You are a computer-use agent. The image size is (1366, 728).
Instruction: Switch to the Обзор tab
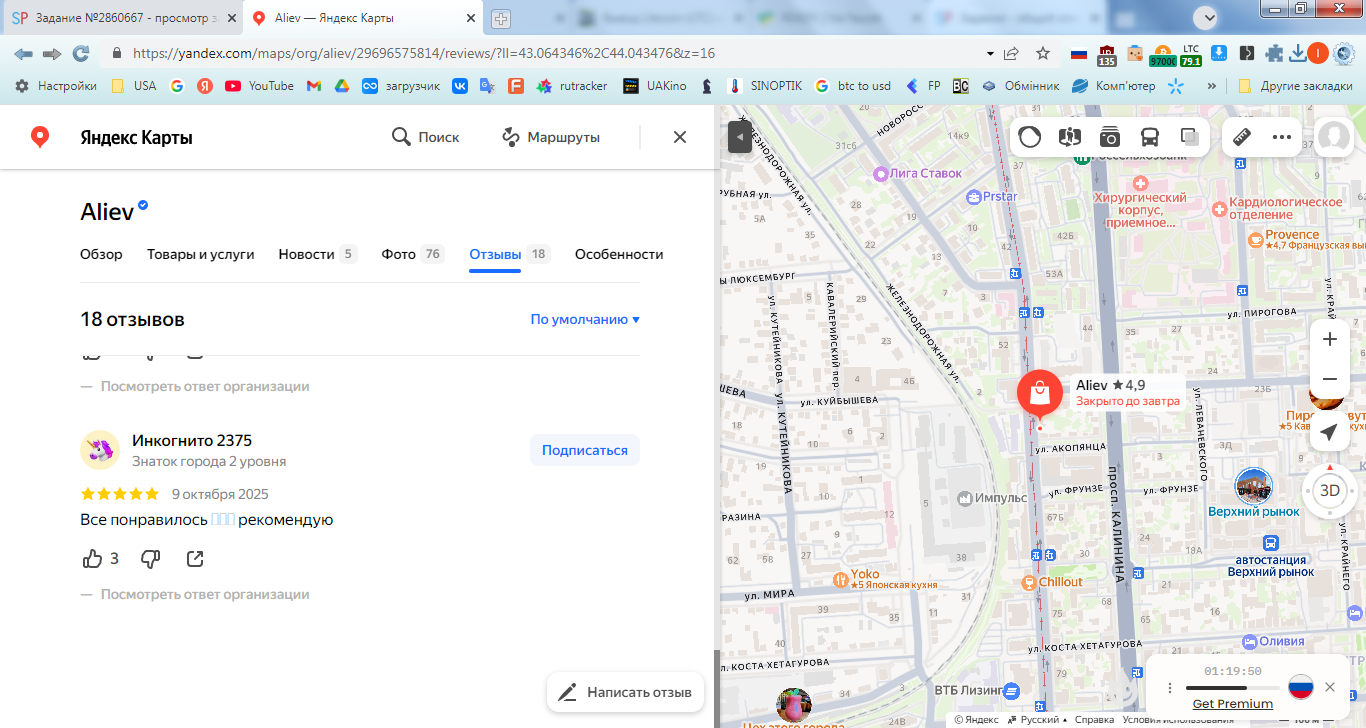[101, 254]
